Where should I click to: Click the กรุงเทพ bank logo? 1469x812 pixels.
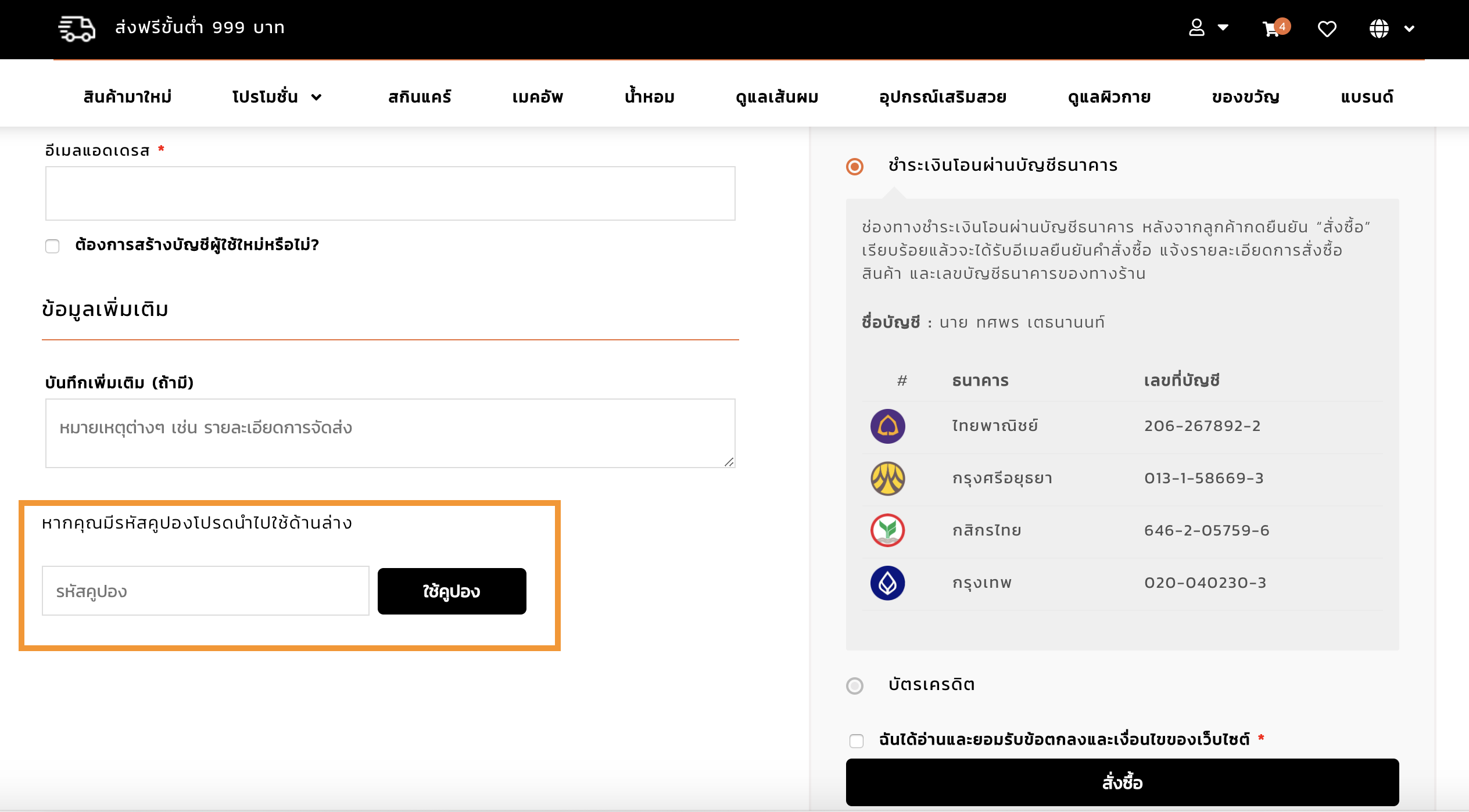pyautogui.click(x=887, y=583)
